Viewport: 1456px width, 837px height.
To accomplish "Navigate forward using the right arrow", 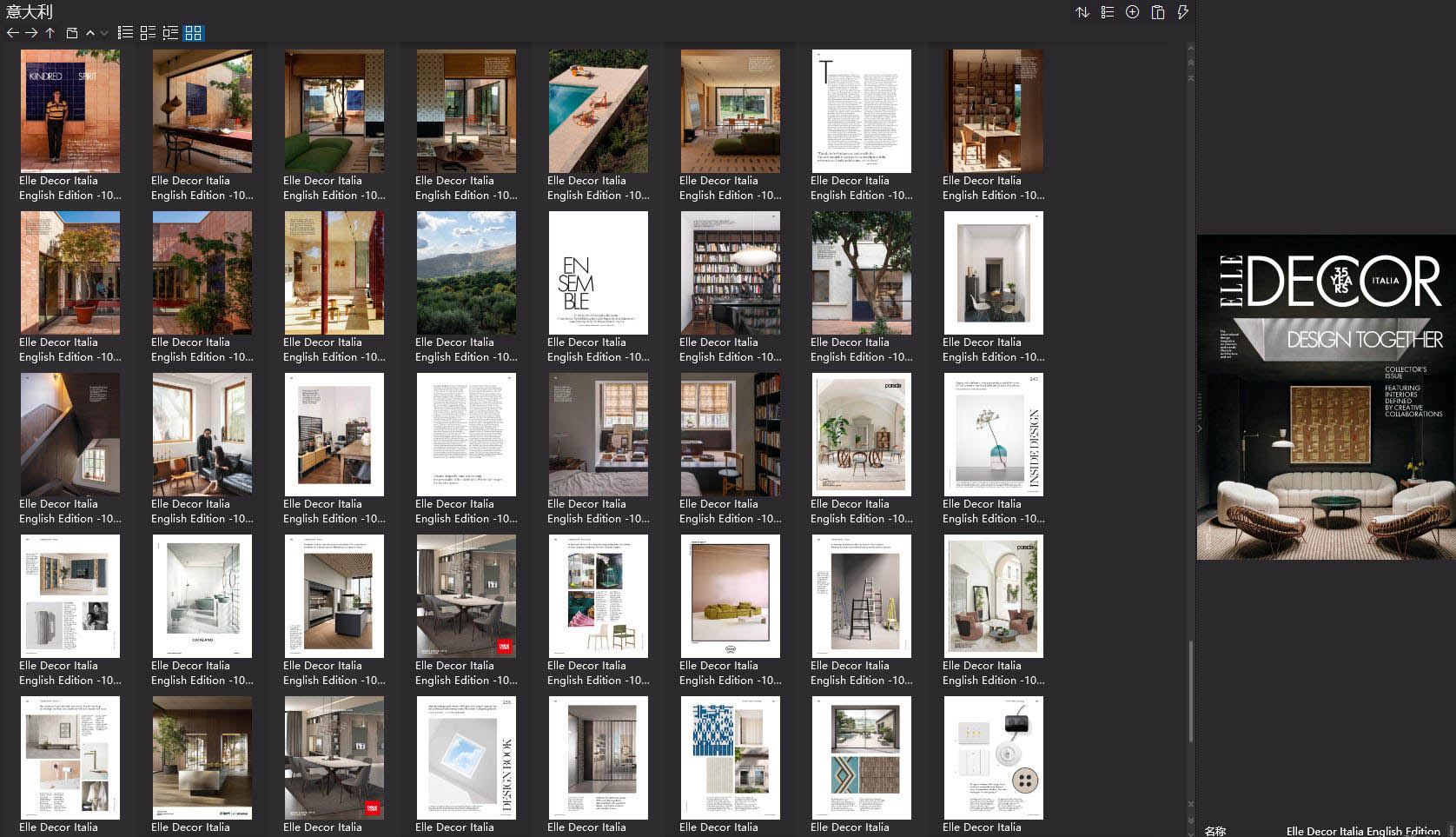I will [32, 33].
